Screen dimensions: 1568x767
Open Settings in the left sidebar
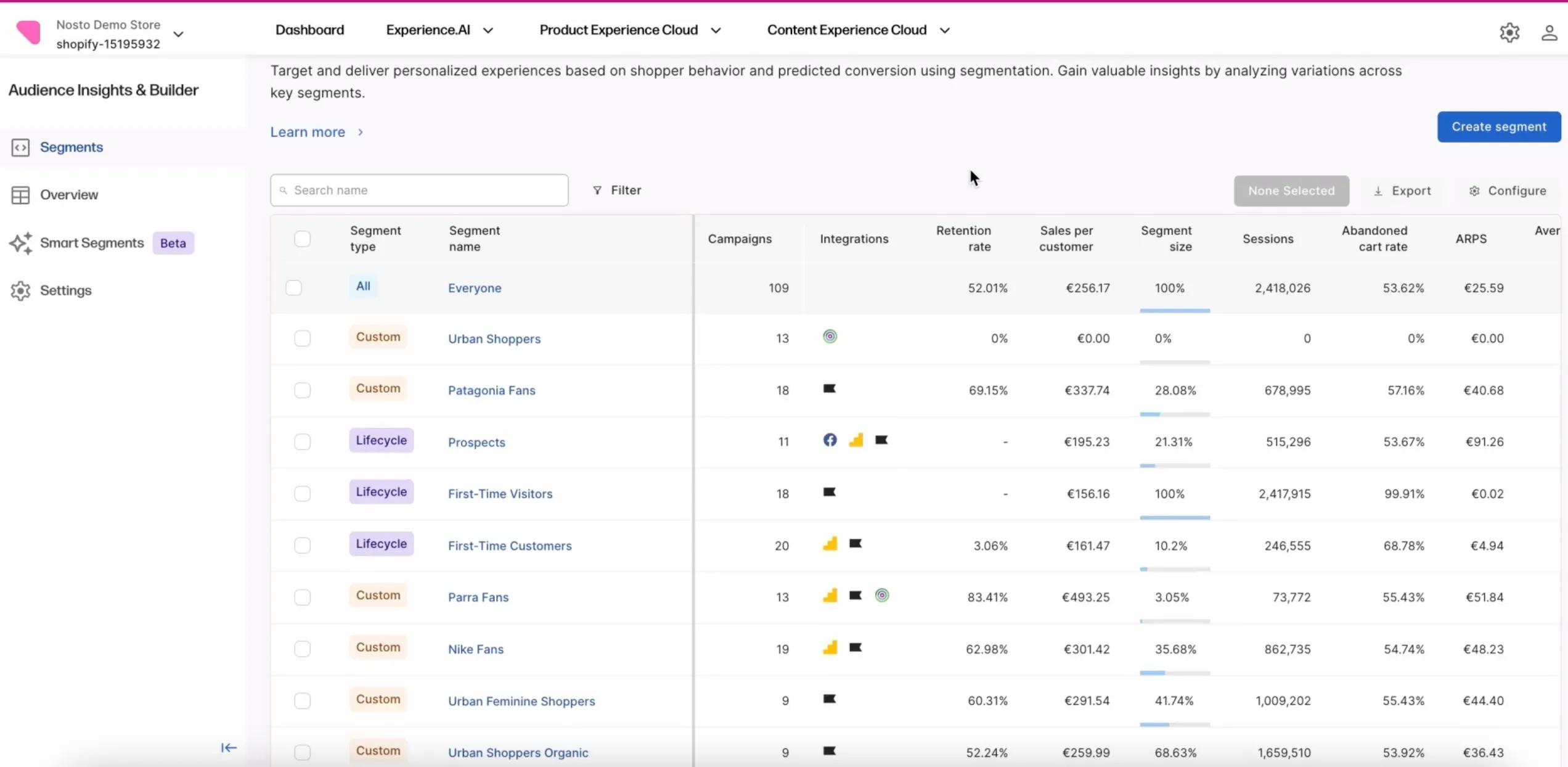pos(65,290)
